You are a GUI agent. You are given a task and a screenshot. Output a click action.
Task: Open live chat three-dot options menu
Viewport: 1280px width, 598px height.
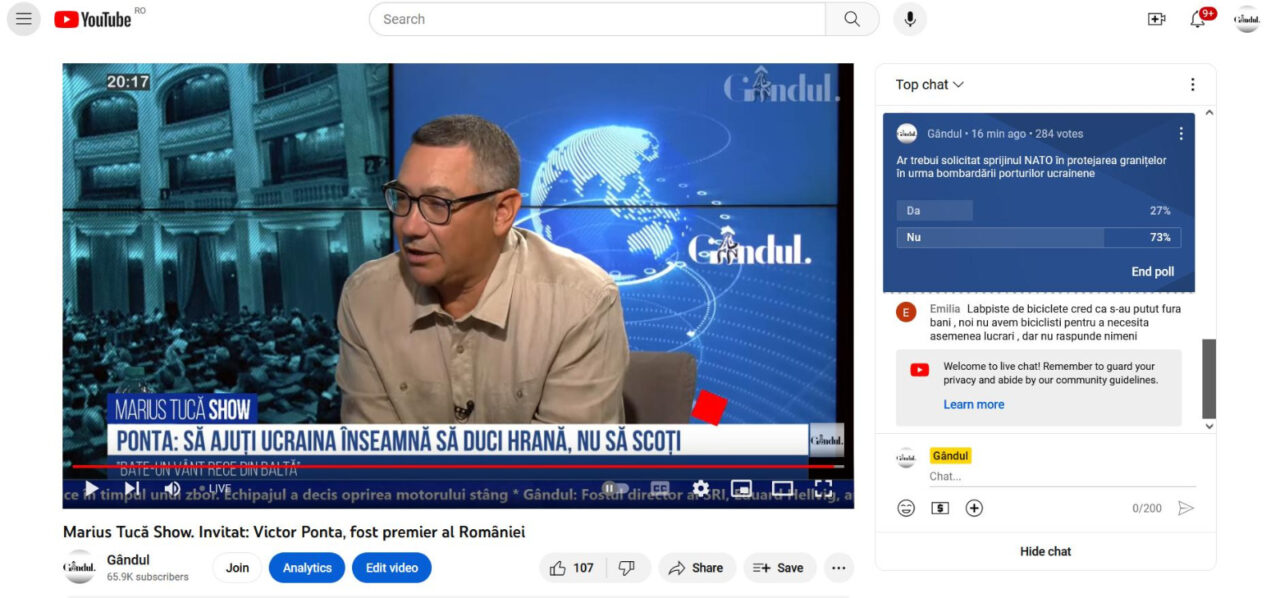point(1192,85)
